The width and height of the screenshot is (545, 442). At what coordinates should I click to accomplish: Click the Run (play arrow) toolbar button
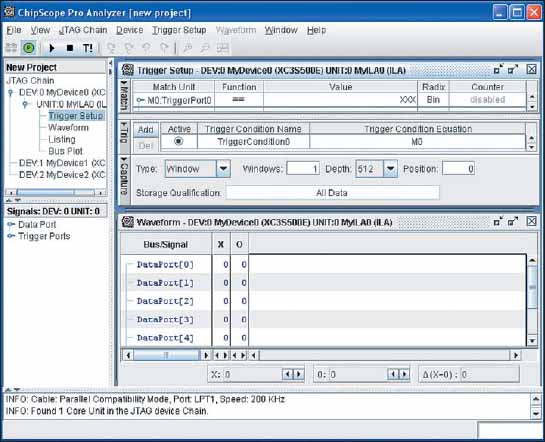pos(52,48)
